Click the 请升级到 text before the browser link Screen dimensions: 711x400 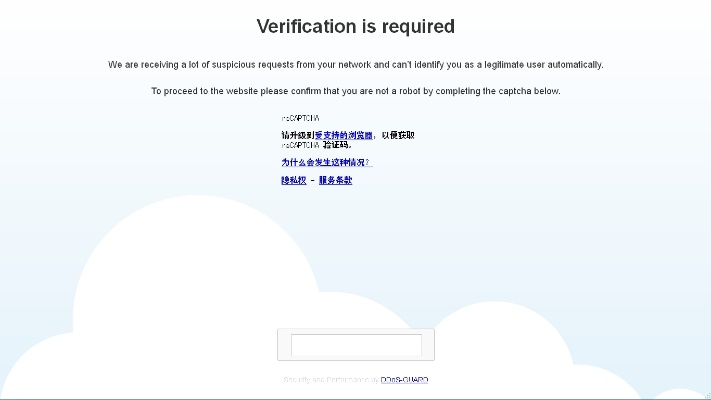click(297, 135)
